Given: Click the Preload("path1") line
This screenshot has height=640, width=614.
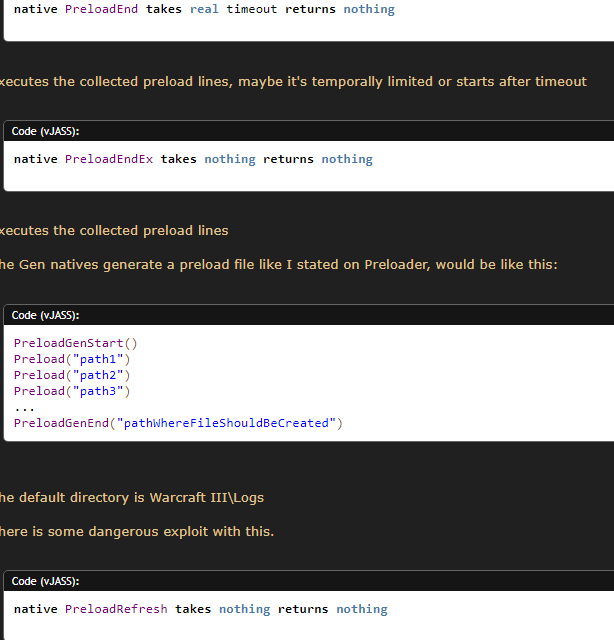Looking at the screenshot, I should 72,359.
